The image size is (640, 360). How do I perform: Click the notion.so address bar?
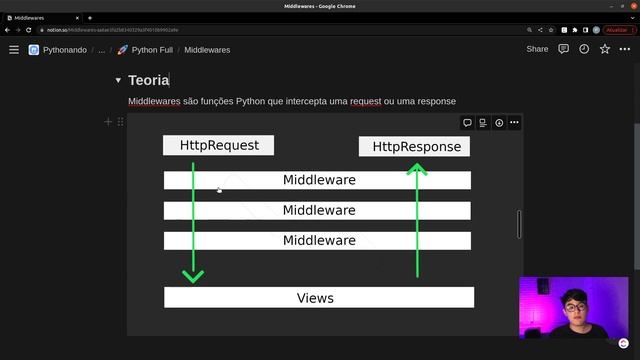point(282,30)
